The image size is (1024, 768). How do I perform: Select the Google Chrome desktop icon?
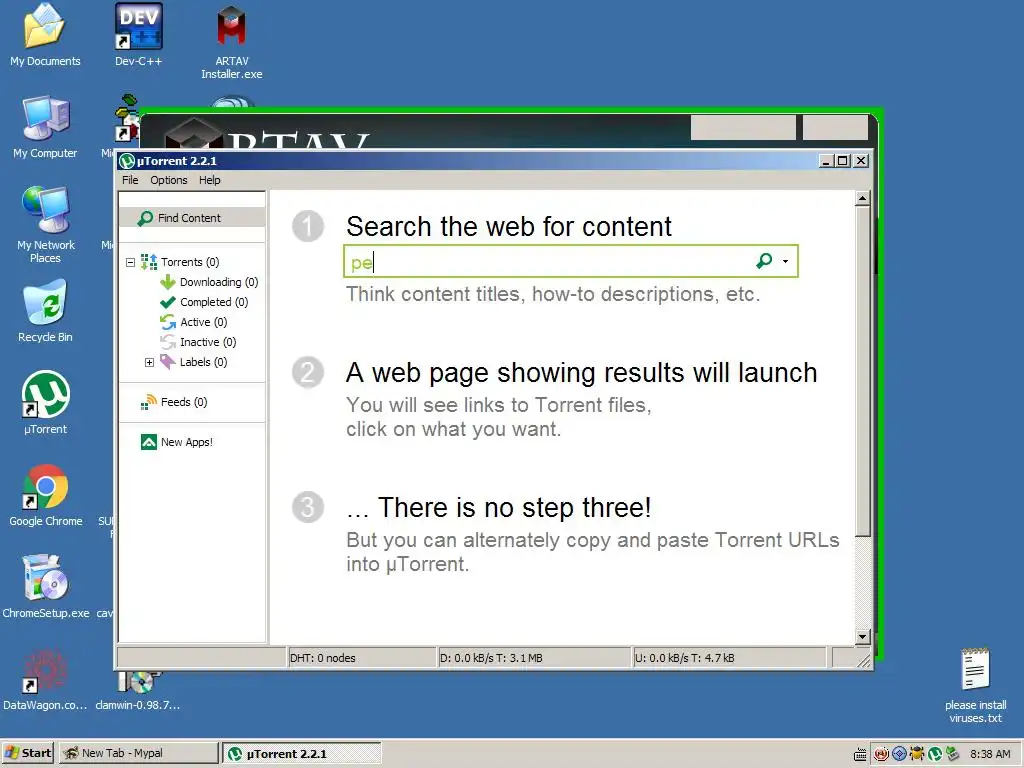pos(46,487)
